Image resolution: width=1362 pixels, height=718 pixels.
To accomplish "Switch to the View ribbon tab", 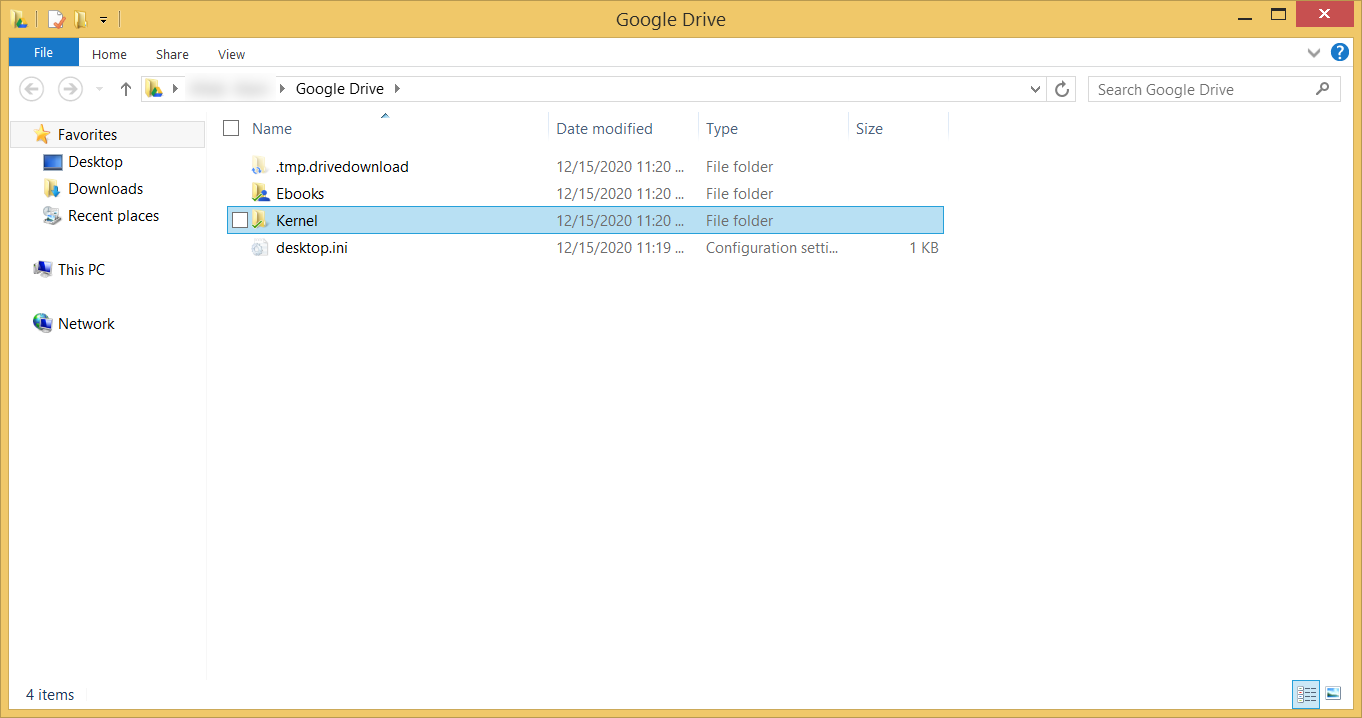I will (x=231, y=54).
